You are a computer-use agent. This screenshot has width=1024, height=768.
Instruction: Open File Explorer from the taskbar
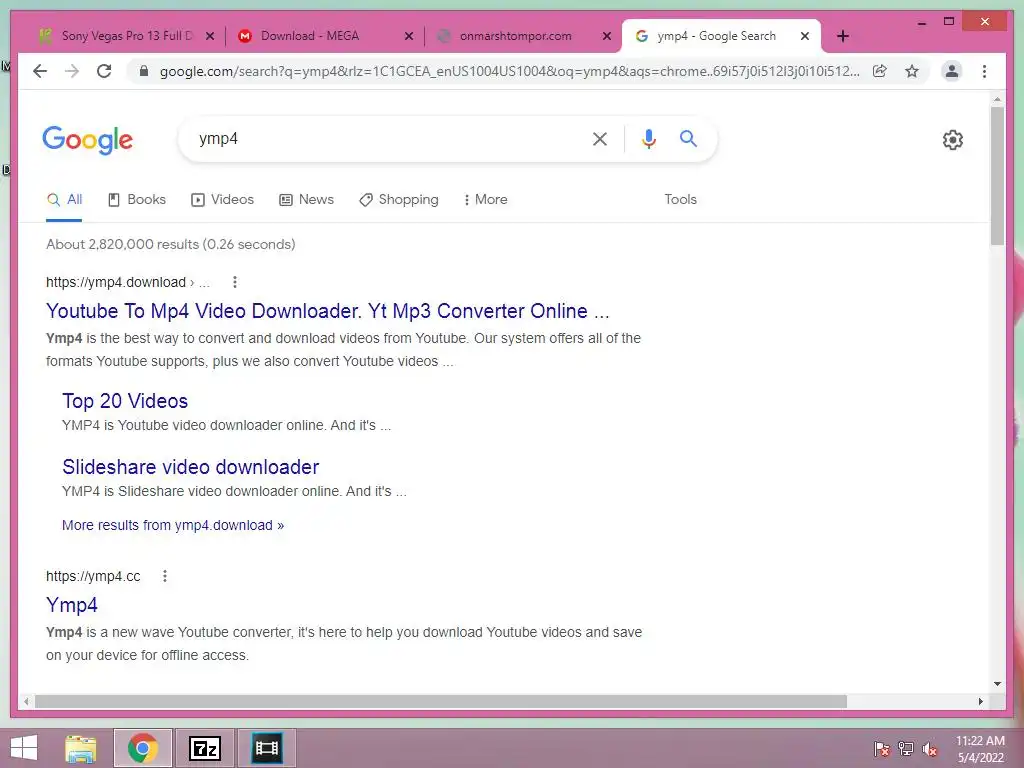coord(80,748)
